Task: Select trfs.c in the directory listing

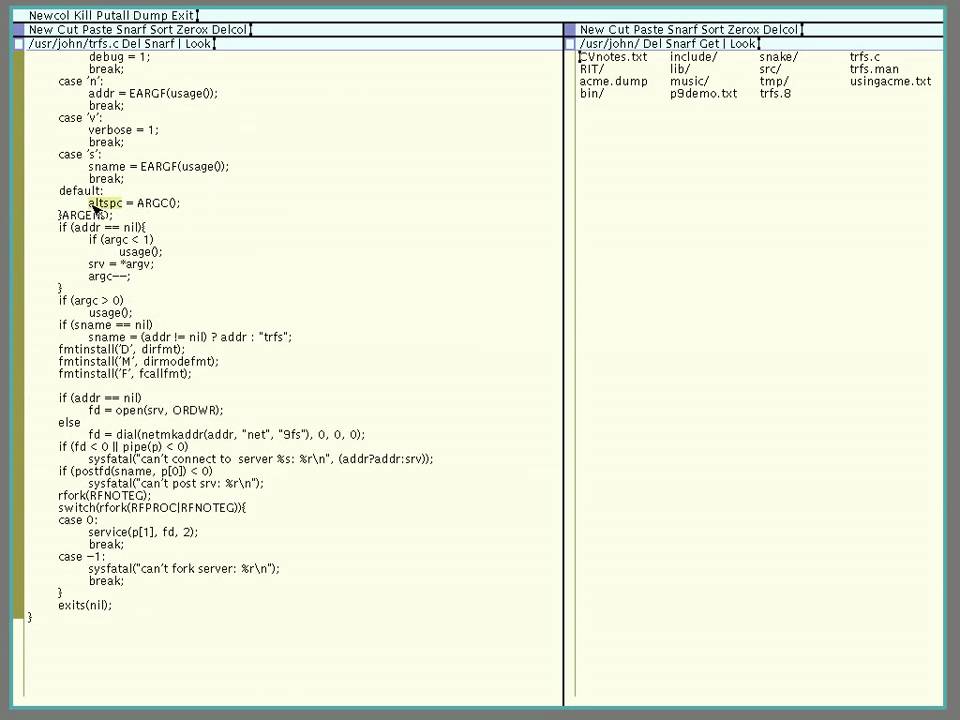Action: (x=865, y=57)
